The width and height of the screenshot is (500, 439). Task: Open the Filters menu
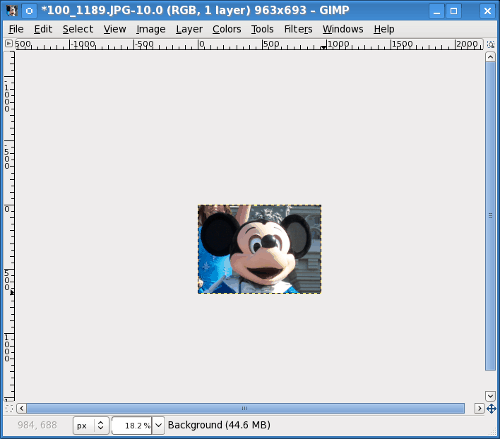tap(298, 29)
